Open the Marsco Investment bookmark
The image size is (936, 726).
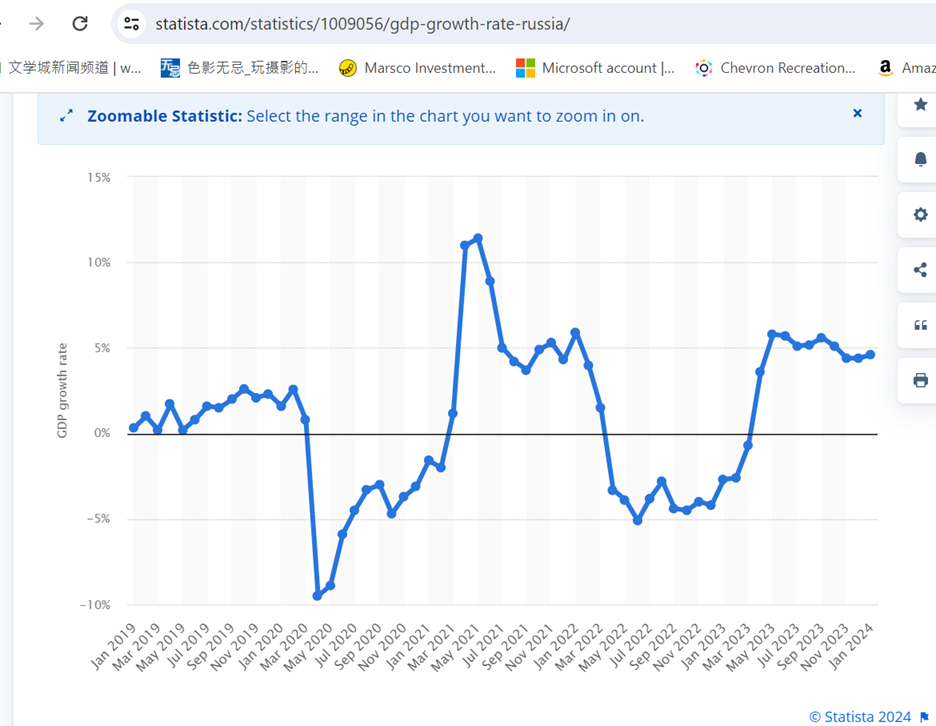(x=417, y=68)
